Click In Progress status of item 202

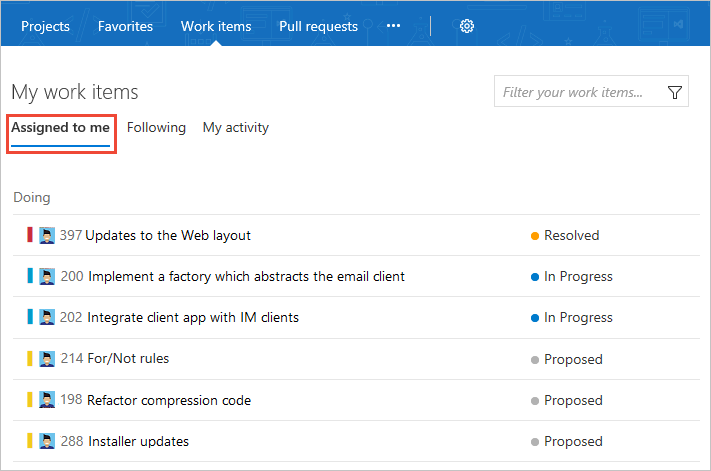click(x=578, y=317)
